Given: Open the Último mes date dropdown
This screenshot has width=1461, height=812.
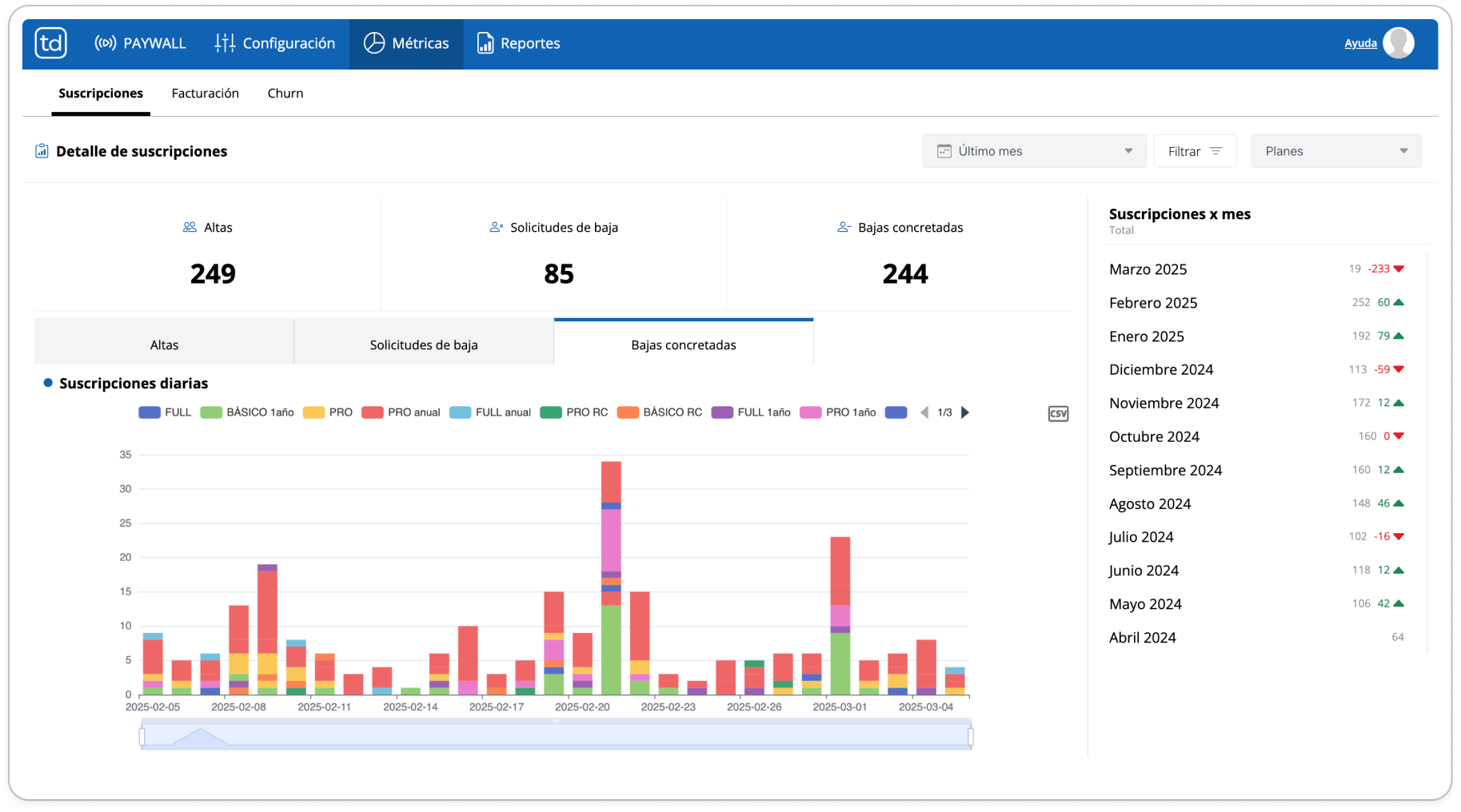Looking at the screenshot, I should tap(1034, 151).
